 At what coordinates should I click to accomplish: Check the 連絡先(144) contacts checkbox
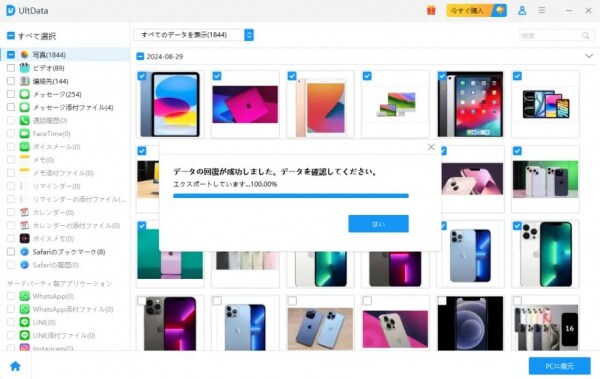click(11, 81)
